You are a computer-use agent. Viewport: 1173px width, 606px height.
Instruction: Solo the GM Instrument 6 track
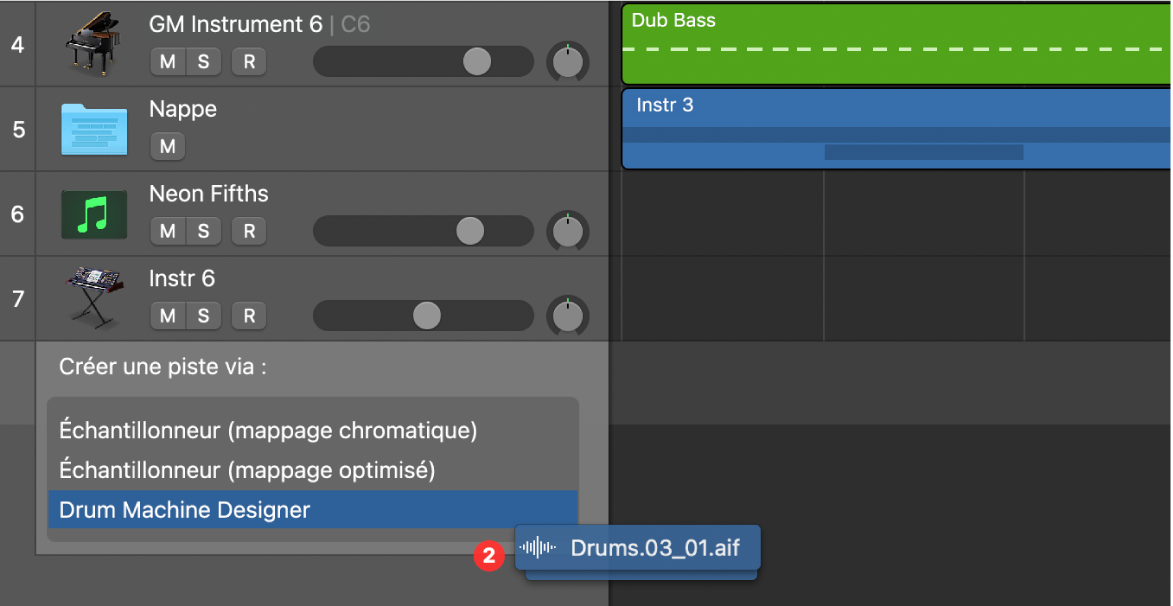203,62
